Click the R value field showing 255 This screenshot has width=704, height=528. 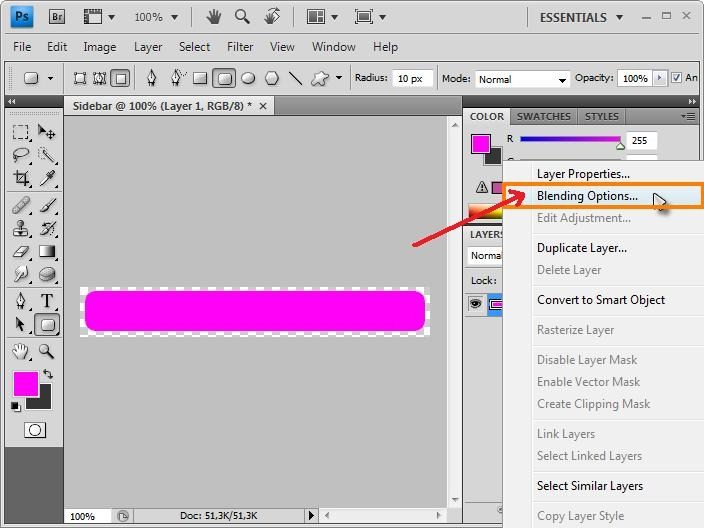coord(642,141)
